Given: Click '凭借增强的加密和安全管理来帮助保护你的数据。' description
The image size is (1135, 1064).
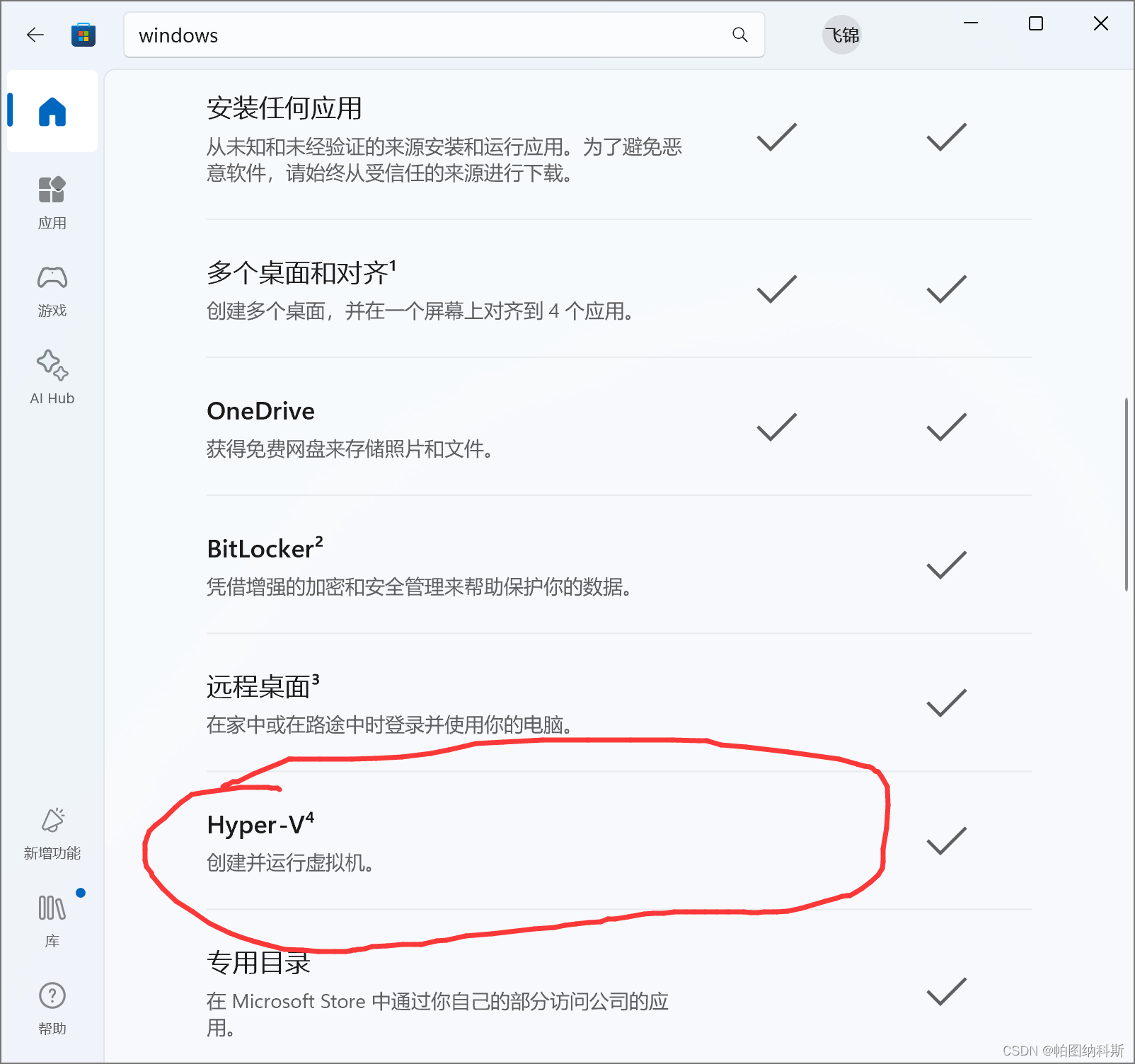Looking at the screenshot, I should (419, 586).
